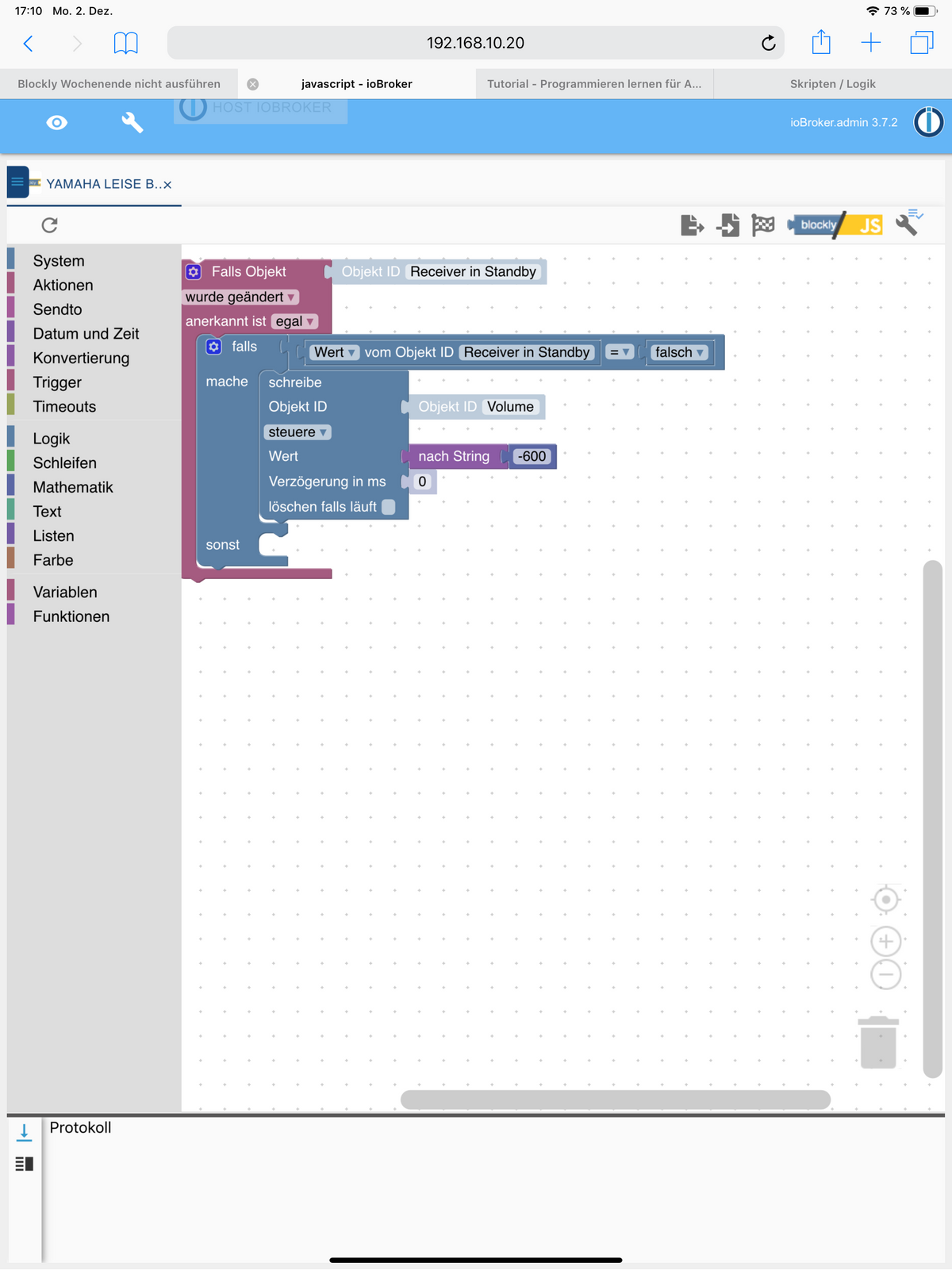The image size is (952, 1270).
Task: Open Mathematik block category
Action: (x=73, y=488)
